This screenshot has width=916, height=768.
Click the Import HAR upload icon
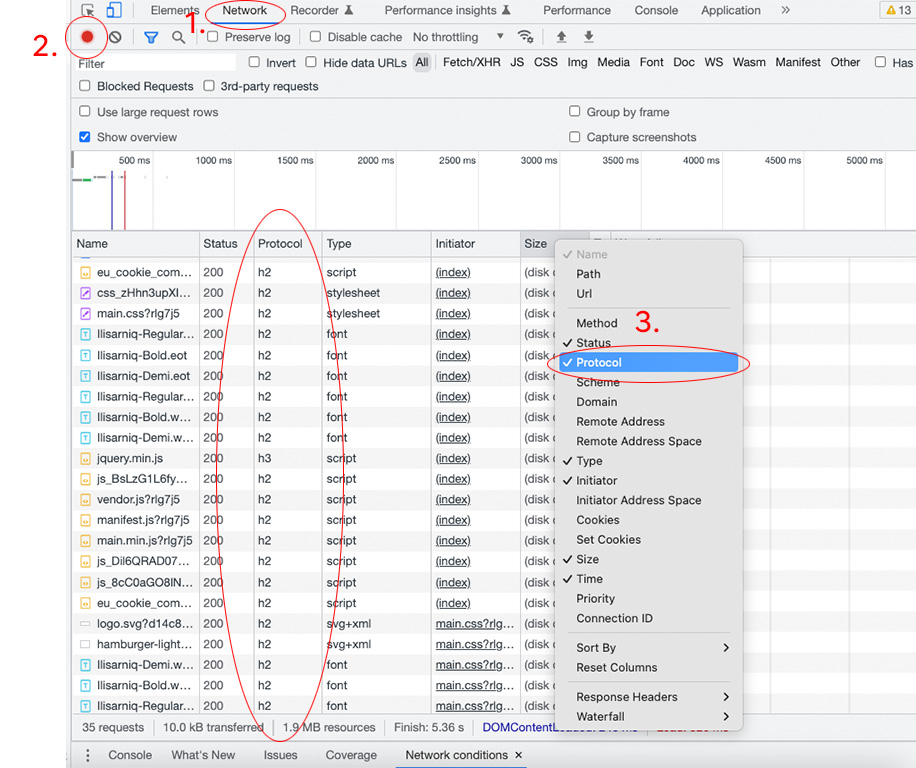561,37
